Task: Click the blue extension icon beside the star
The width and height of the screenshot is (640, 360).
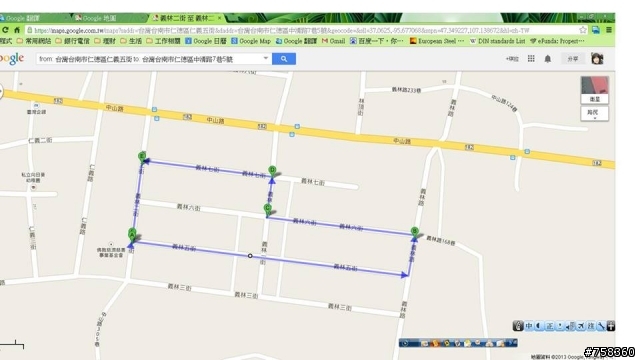Action: 596,30
